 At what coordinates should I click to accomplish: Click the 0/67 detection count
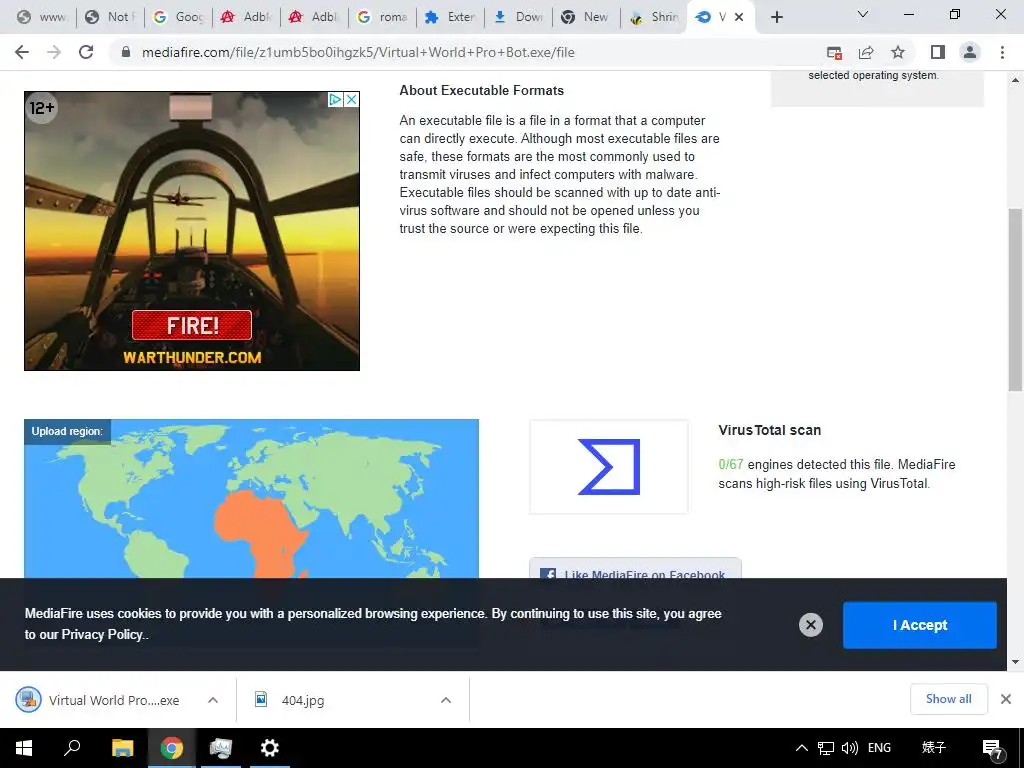tap(731, 464)
